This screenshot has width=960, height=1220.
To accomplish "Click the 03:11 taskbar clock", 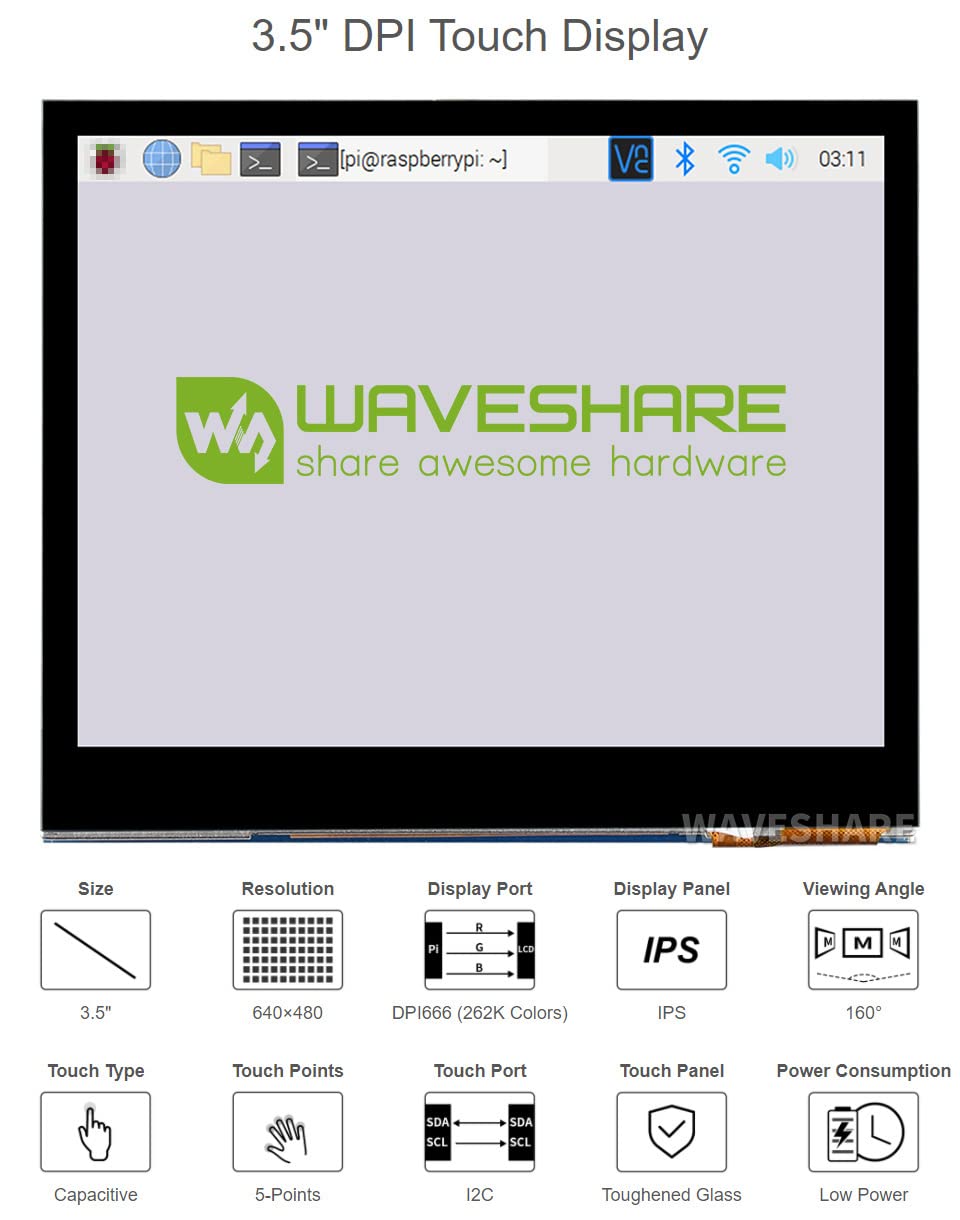I will click(842, 159).
